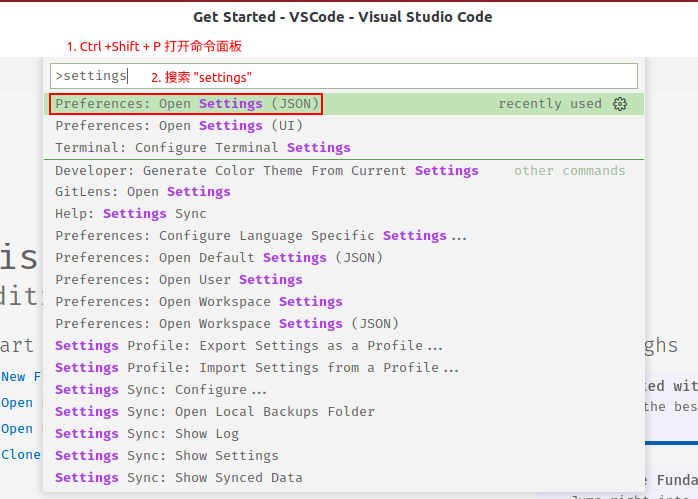Select Settings Sync: Open Local Backups Folder
This screenshot has width=698, height=499.
344,412
